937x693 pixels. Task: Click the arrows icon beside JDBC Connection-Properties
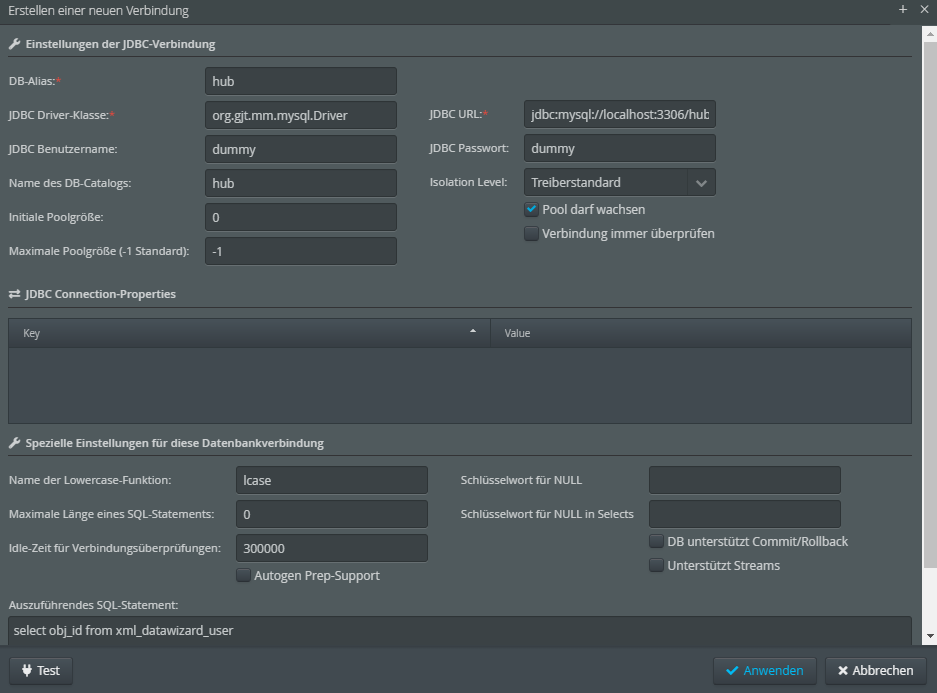[14, 294]
